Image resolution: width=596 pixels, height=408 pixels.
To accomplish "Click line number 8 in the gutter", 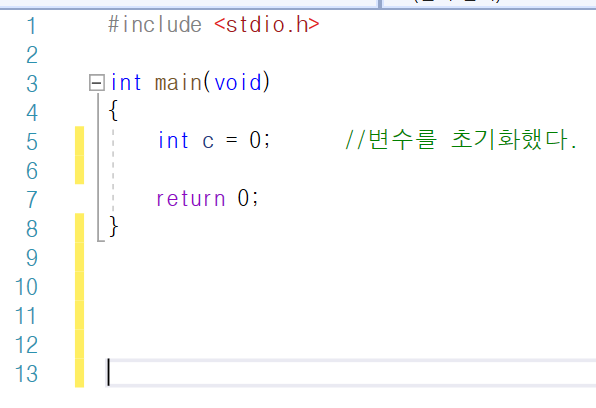I will click(32, 229).
